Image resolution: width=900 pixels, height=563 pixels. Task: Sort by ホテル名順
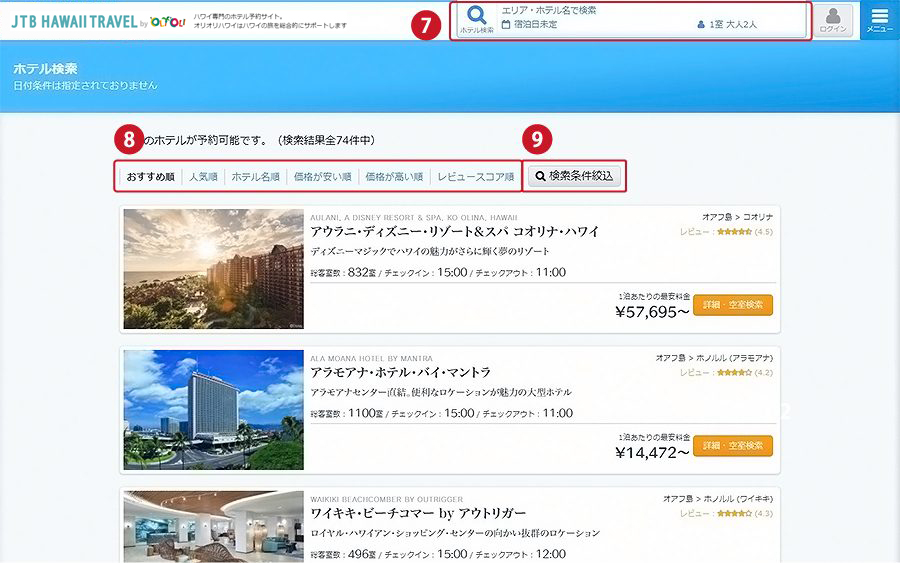pos(255,177)
